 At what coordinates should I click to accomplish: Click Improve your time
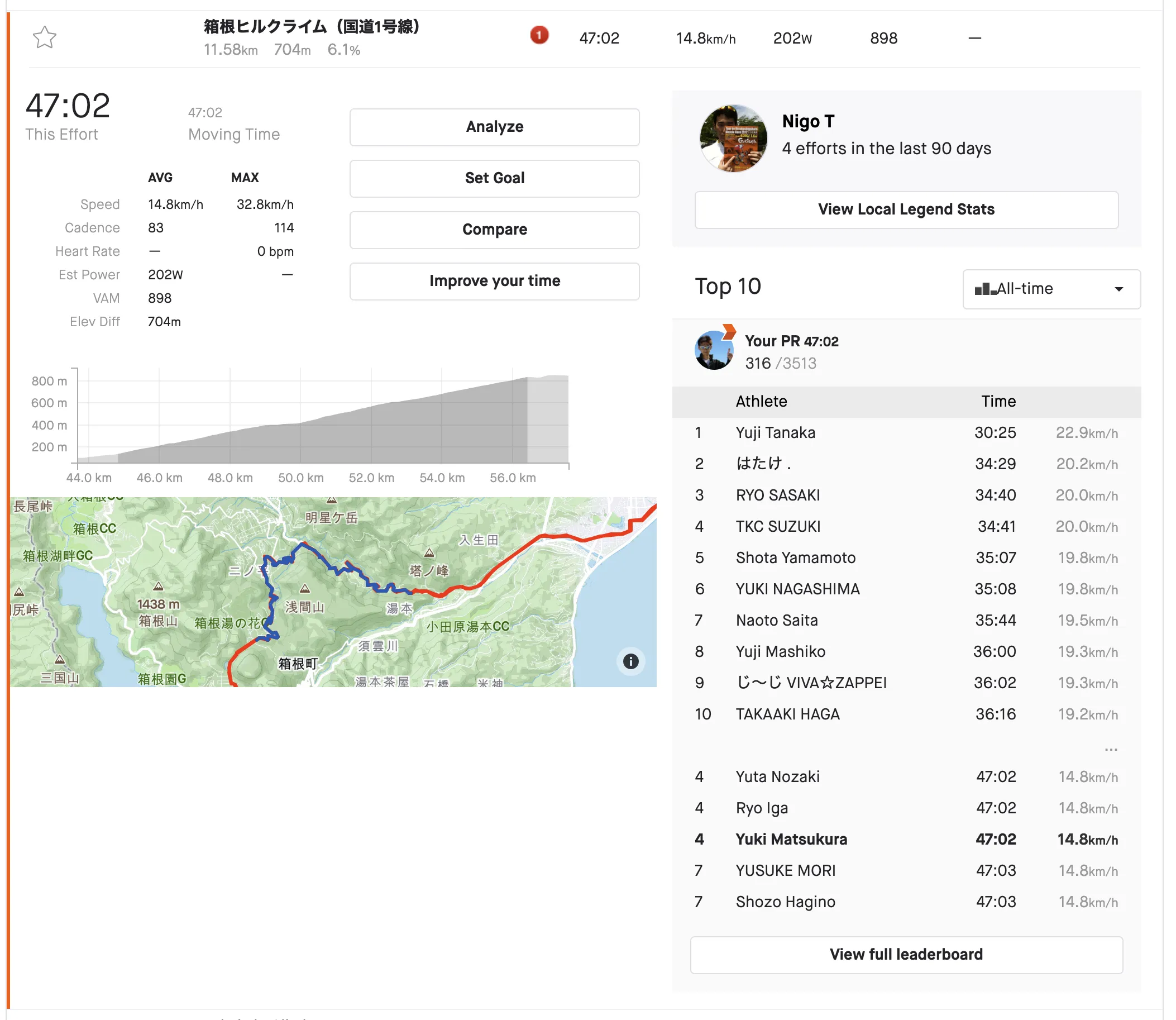point(494,280)
